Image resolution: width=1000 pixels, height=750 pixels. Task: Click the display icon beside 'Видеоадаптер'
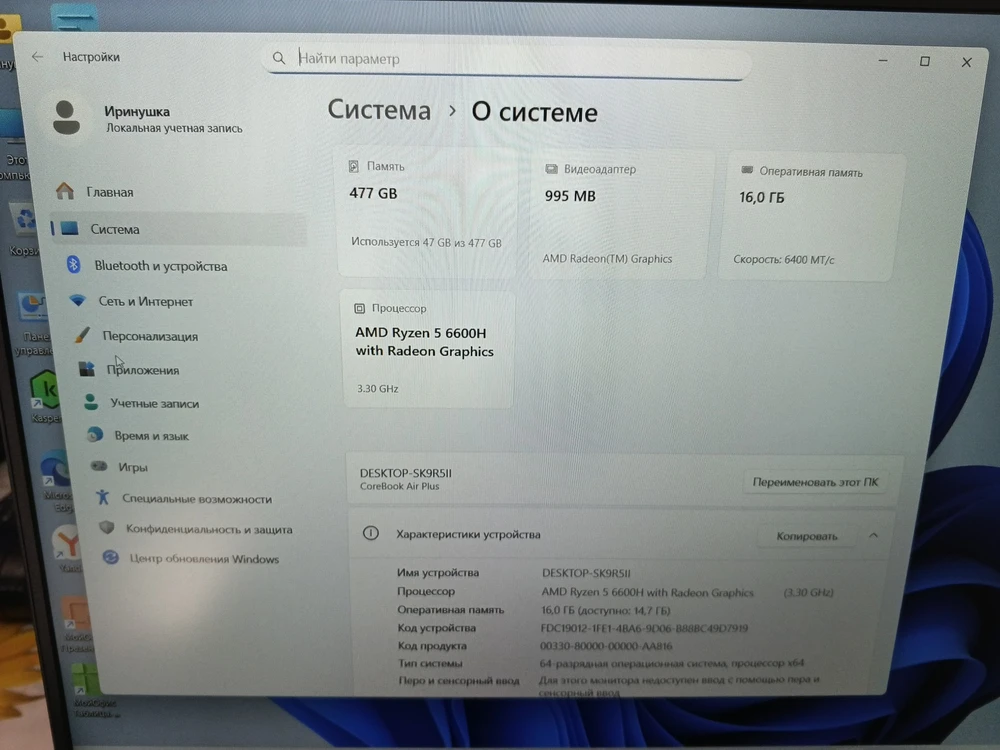point(551,169)
